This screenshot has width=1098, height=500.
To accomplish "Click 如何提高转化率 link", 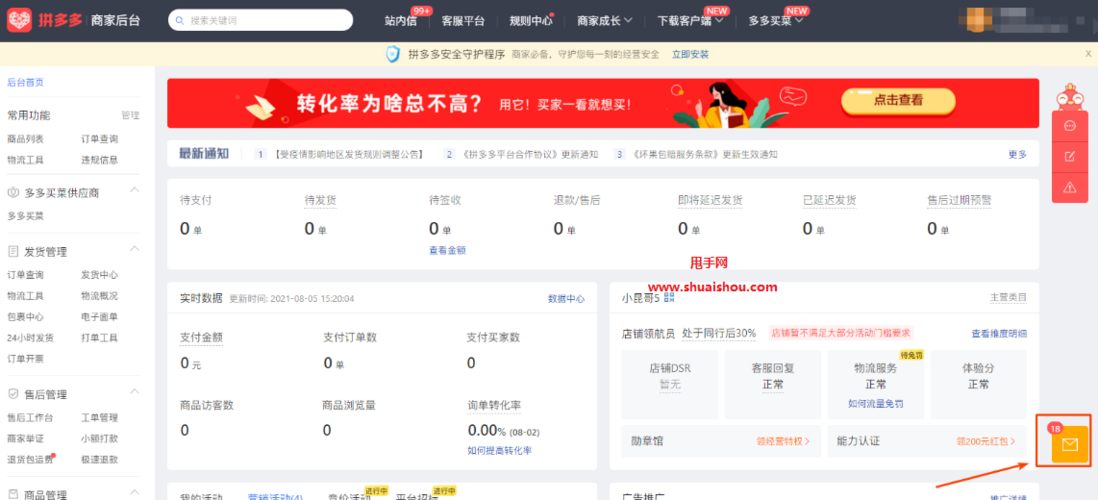I will [x=499, y=450].
